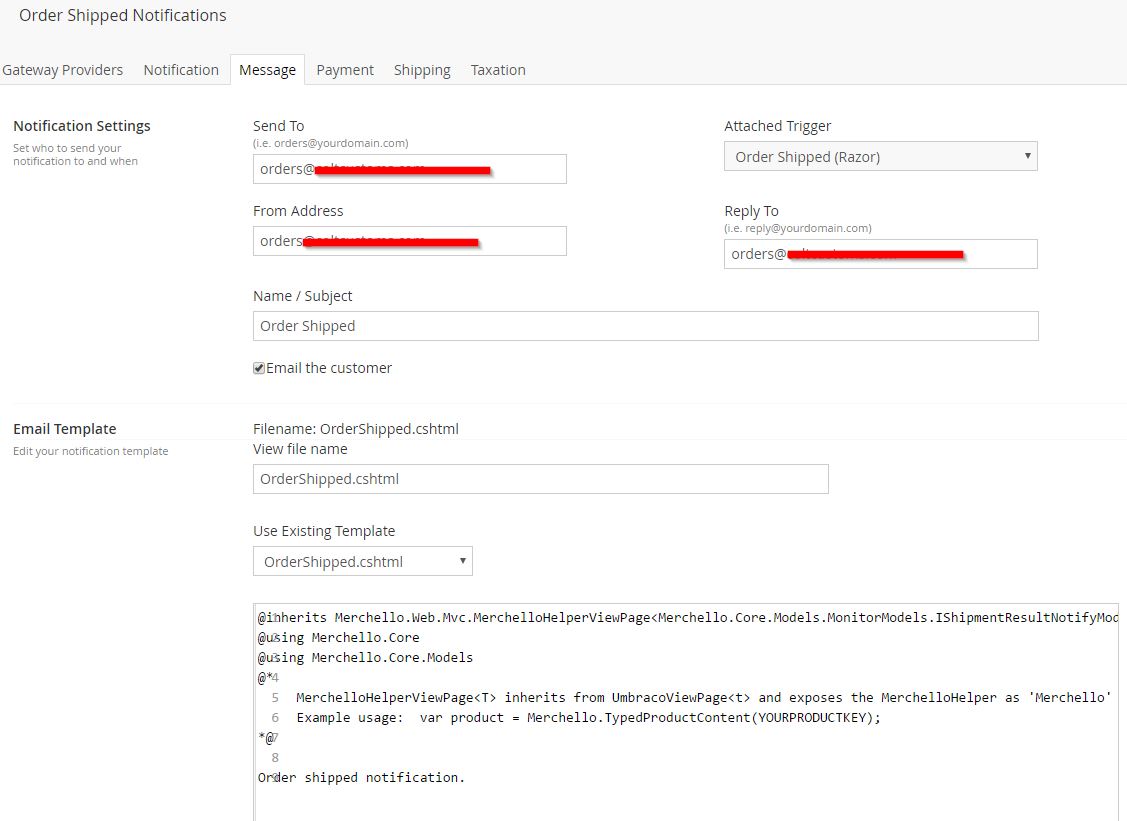Viewport: 1127px width, 821px height.
Task: Open the Shipping tab
Action: point(422,70)
